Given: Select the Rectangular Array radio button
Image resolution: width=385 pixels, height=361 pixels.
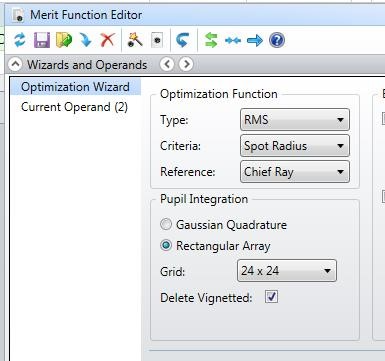Looking at the screenshot, I should 166,246.
